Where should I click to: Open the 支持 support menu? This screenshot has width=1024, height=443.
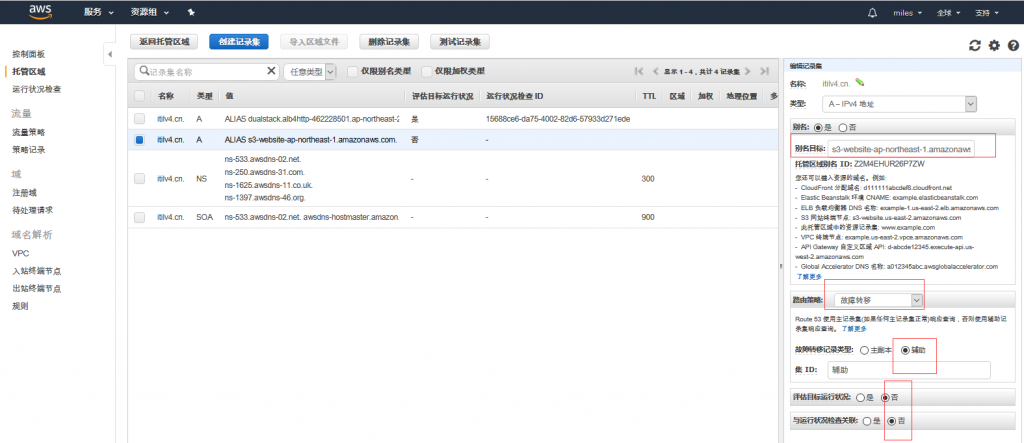click(x=986, y=12)
